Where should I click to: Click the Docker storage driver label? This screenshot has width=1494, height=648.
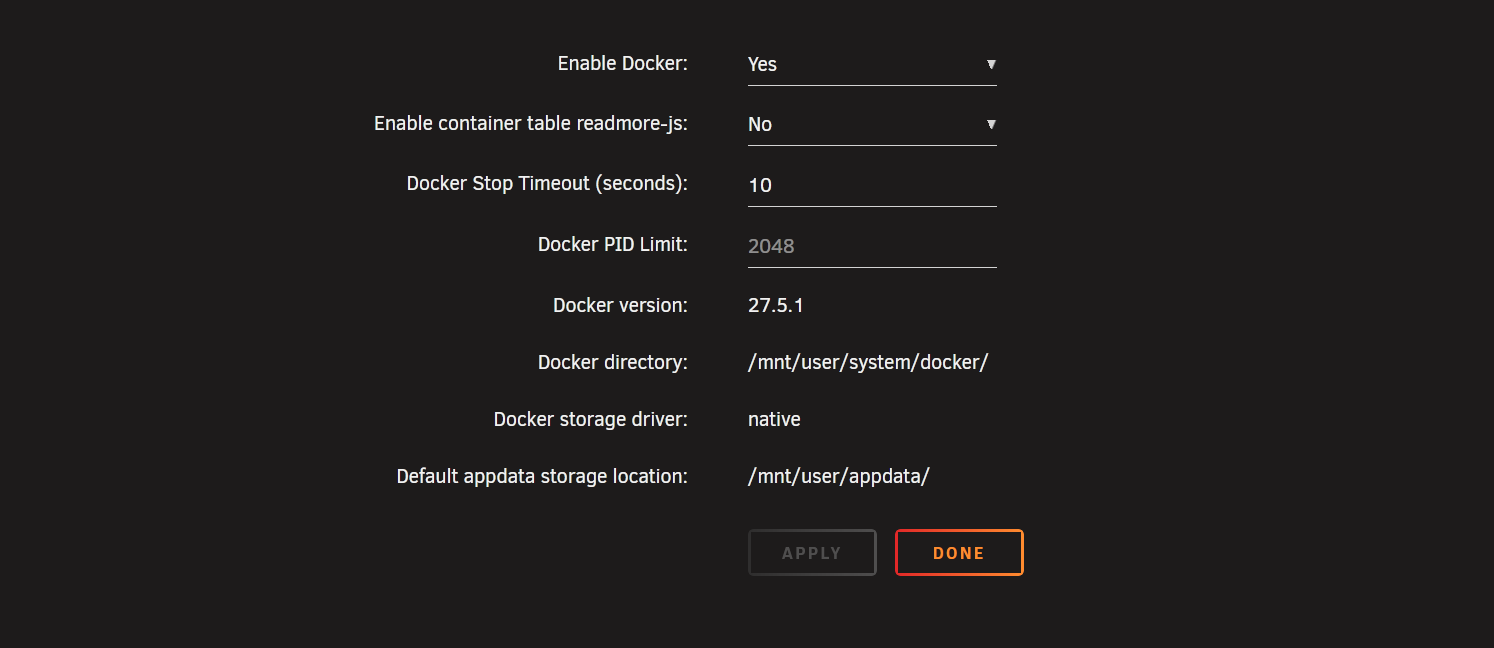(x=591, y=420)
